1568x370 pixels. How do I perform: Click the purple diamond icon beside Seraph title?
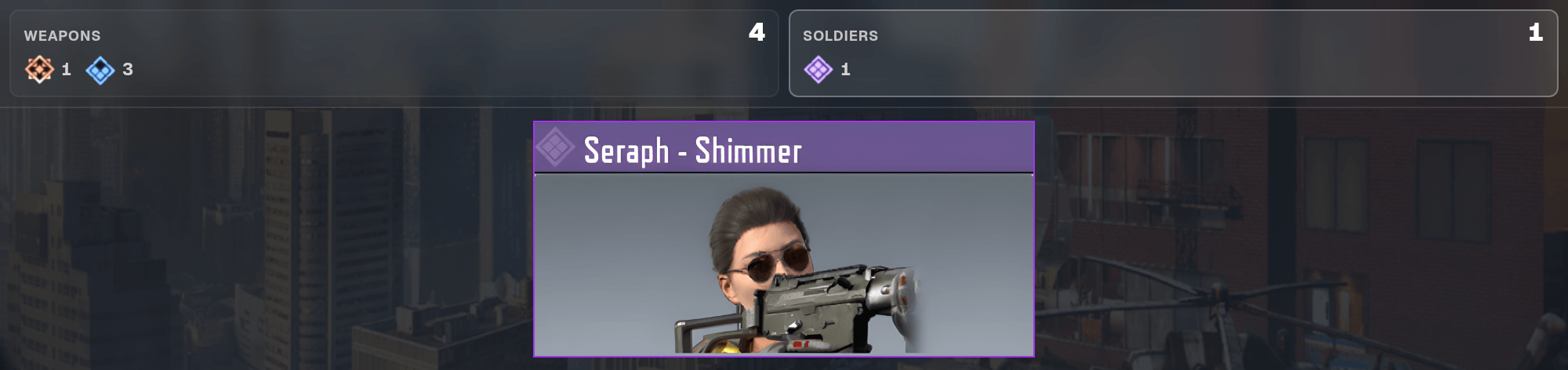tap(555, 147)
